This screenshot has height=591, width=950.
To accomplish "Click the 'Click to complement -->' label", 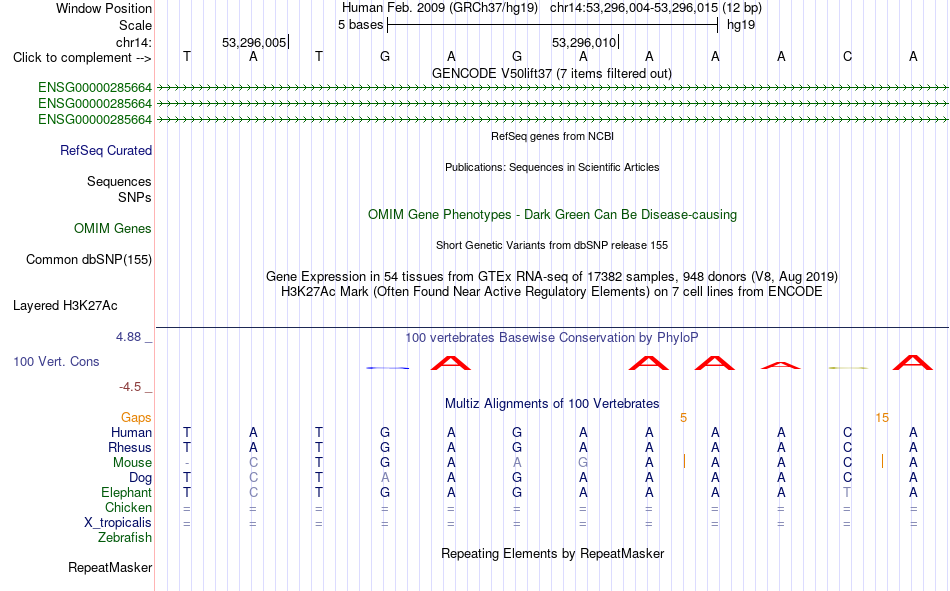I will tap(82, 58).
